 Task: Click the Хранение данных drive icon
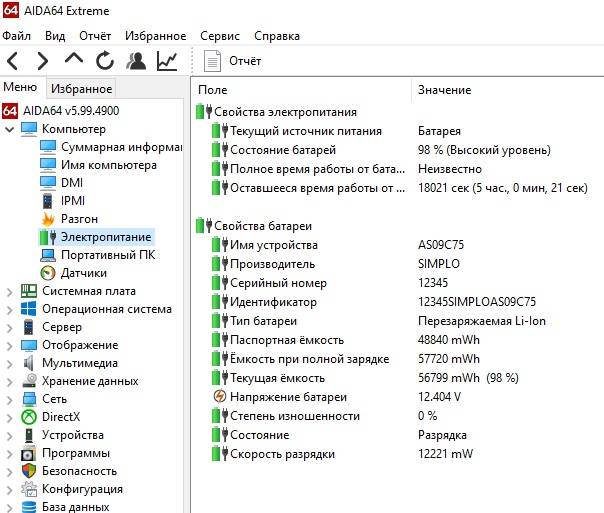(29, 381)
